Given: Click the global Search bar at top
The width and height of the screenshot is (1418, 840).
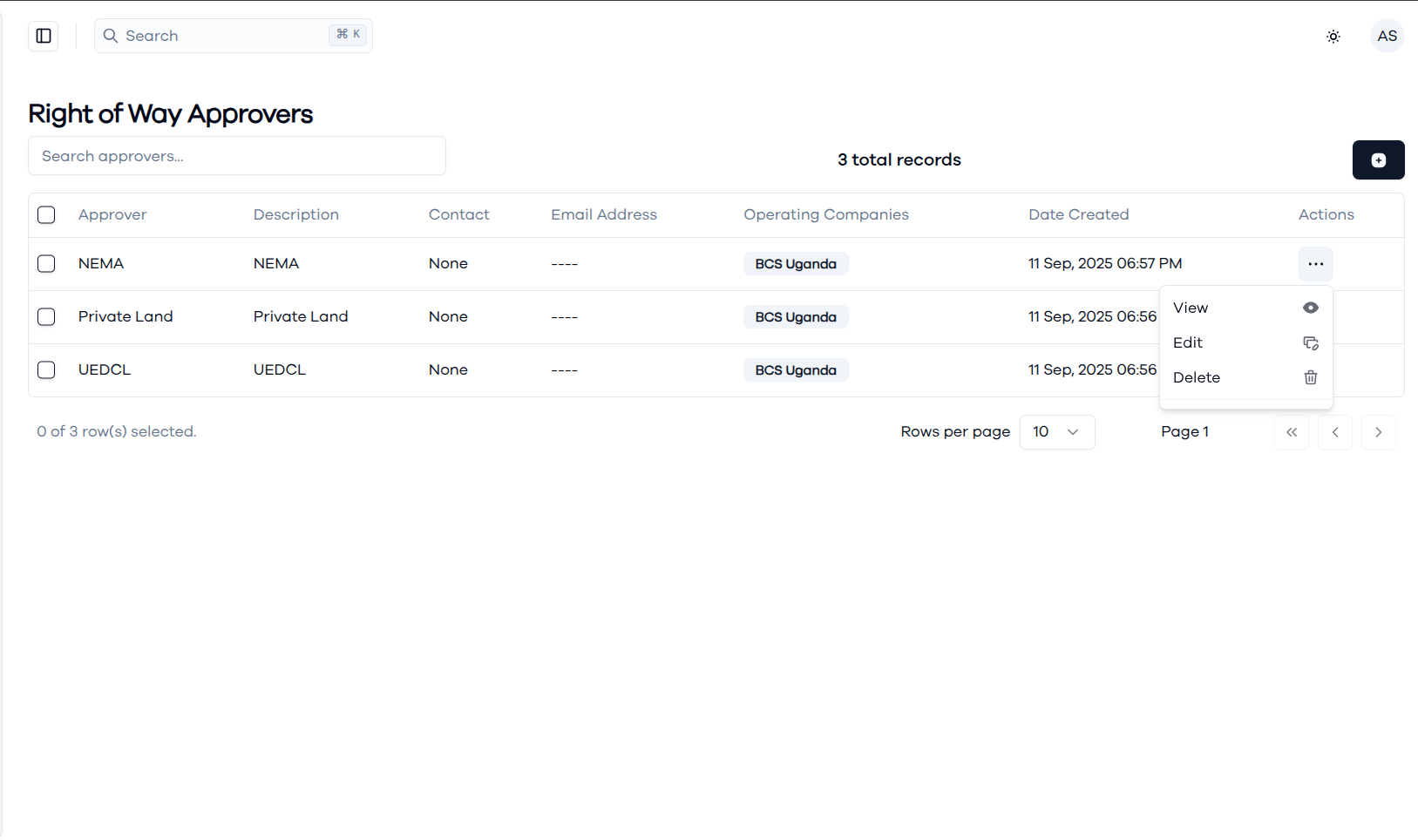Looking at the screenshot, I should [x=234, y=36].
